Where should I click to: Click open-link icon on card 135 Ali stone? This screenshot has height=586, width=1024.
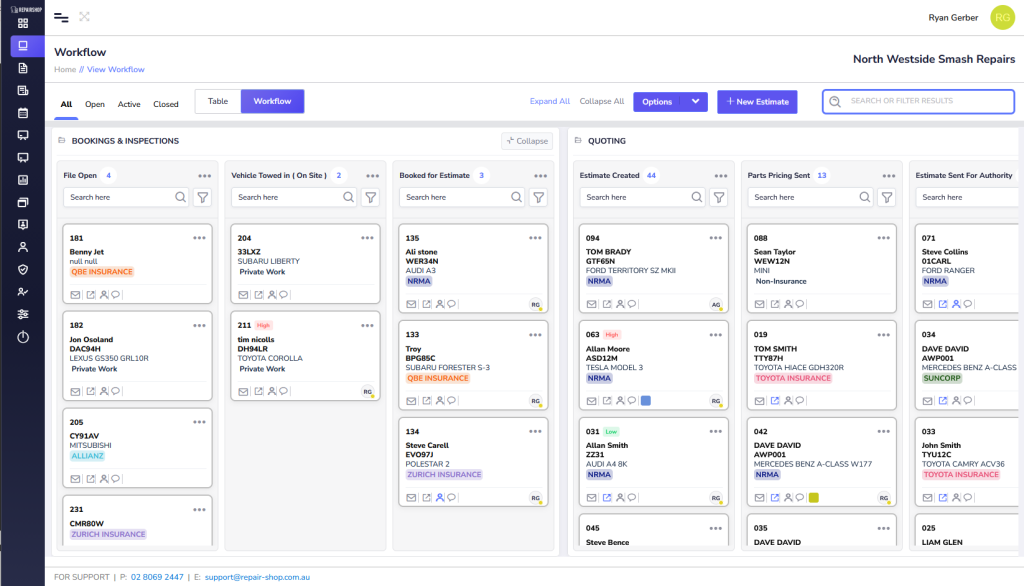[426, 304]
